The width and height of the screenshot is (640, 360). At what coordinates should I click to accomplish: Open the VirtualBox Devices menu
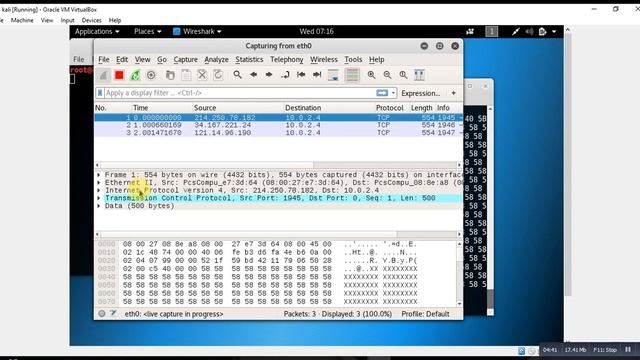91,20
